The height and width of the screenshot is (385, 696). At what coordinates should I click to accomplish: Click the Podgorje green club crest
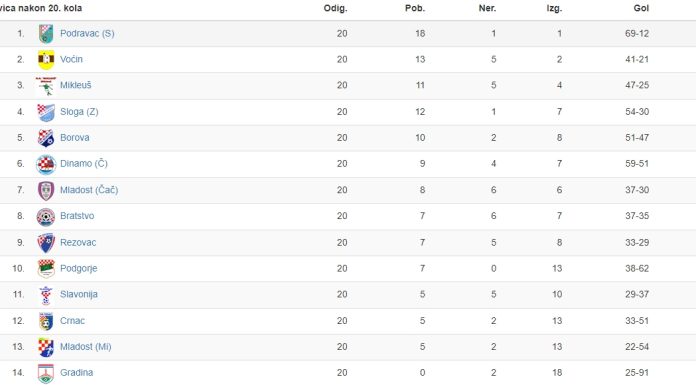[46, 269]
